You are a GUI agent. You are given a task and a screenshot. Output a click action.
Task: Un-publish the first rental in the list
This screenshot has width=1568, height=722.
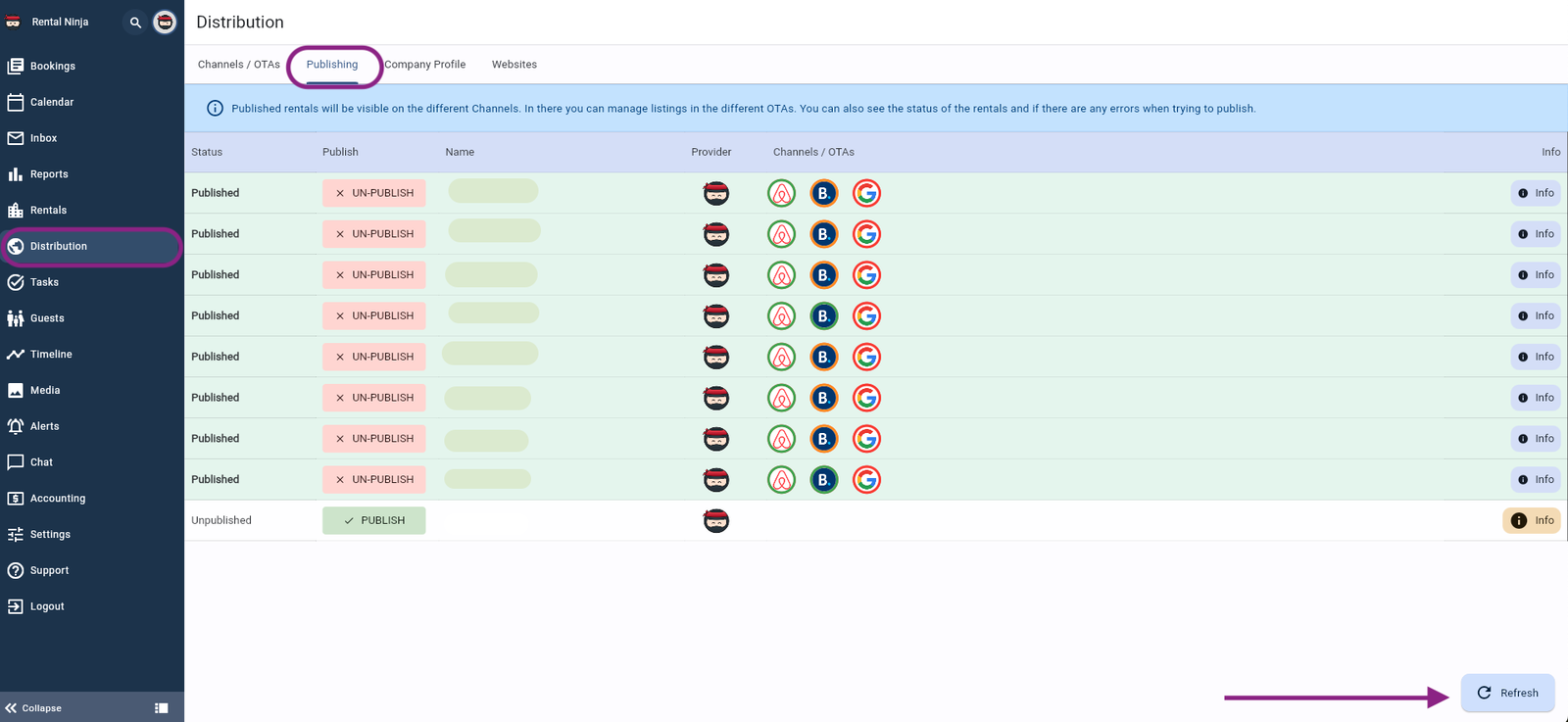374,193
